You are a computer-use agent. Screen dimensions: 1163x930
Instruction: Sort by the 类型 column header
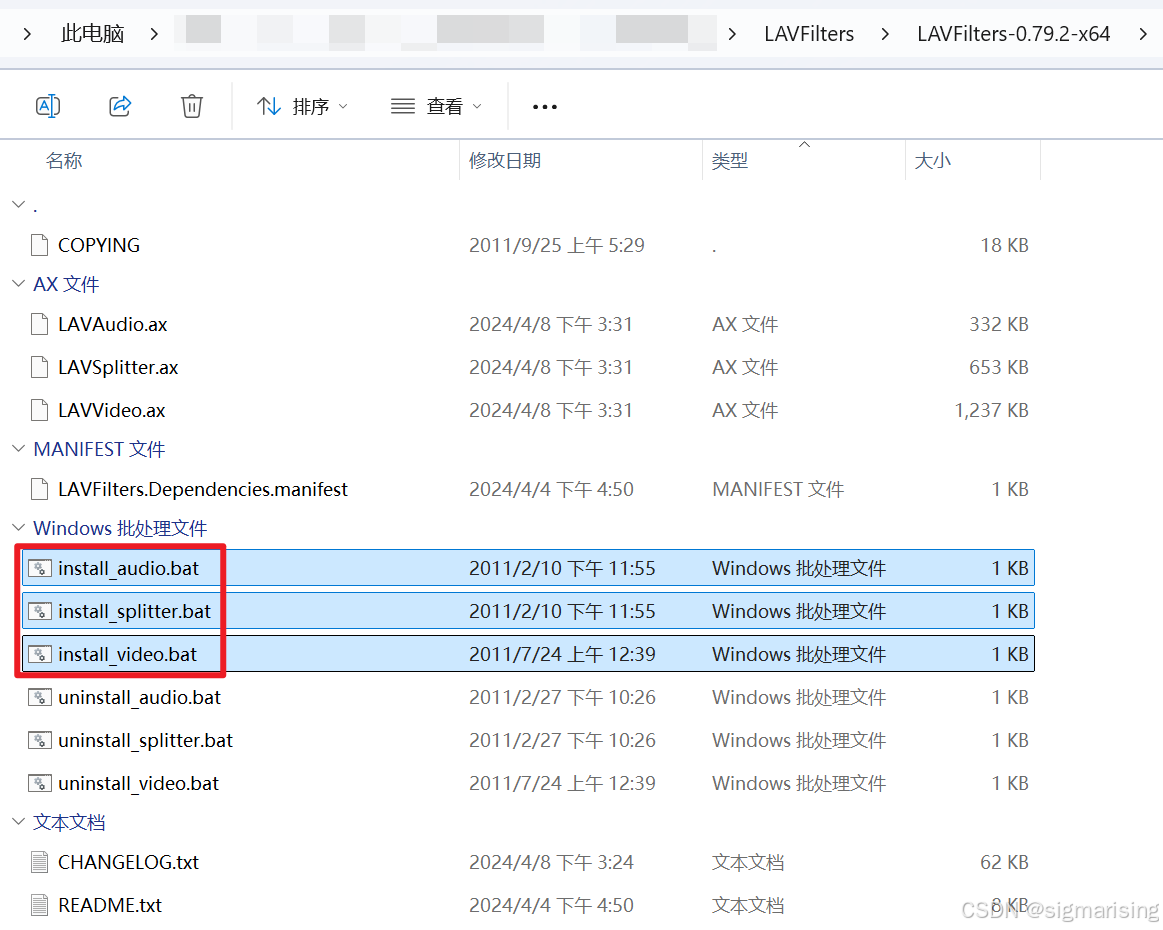tap(730, 160)
